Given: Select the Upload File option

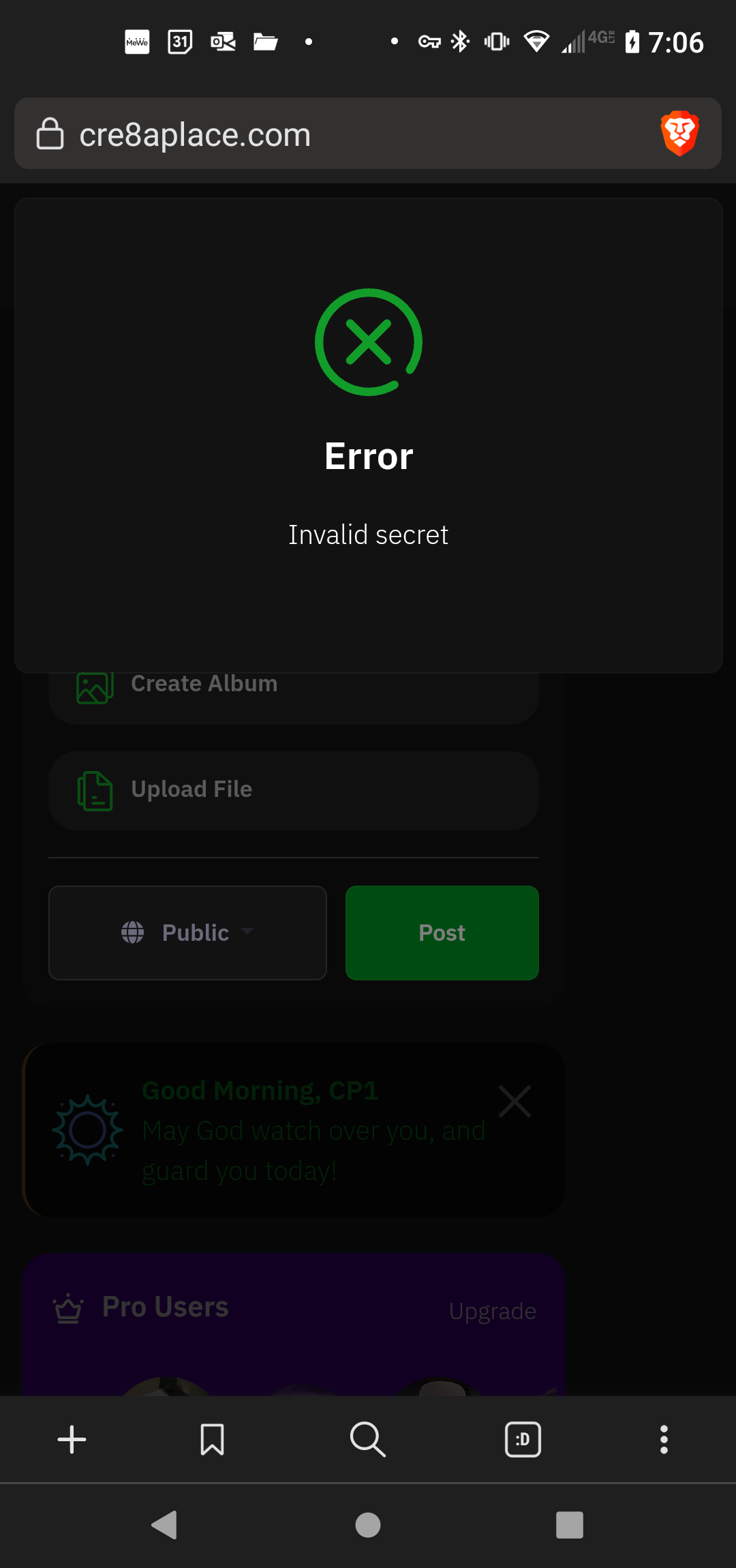Looking at the screenshot, I should tap(294, 791).
